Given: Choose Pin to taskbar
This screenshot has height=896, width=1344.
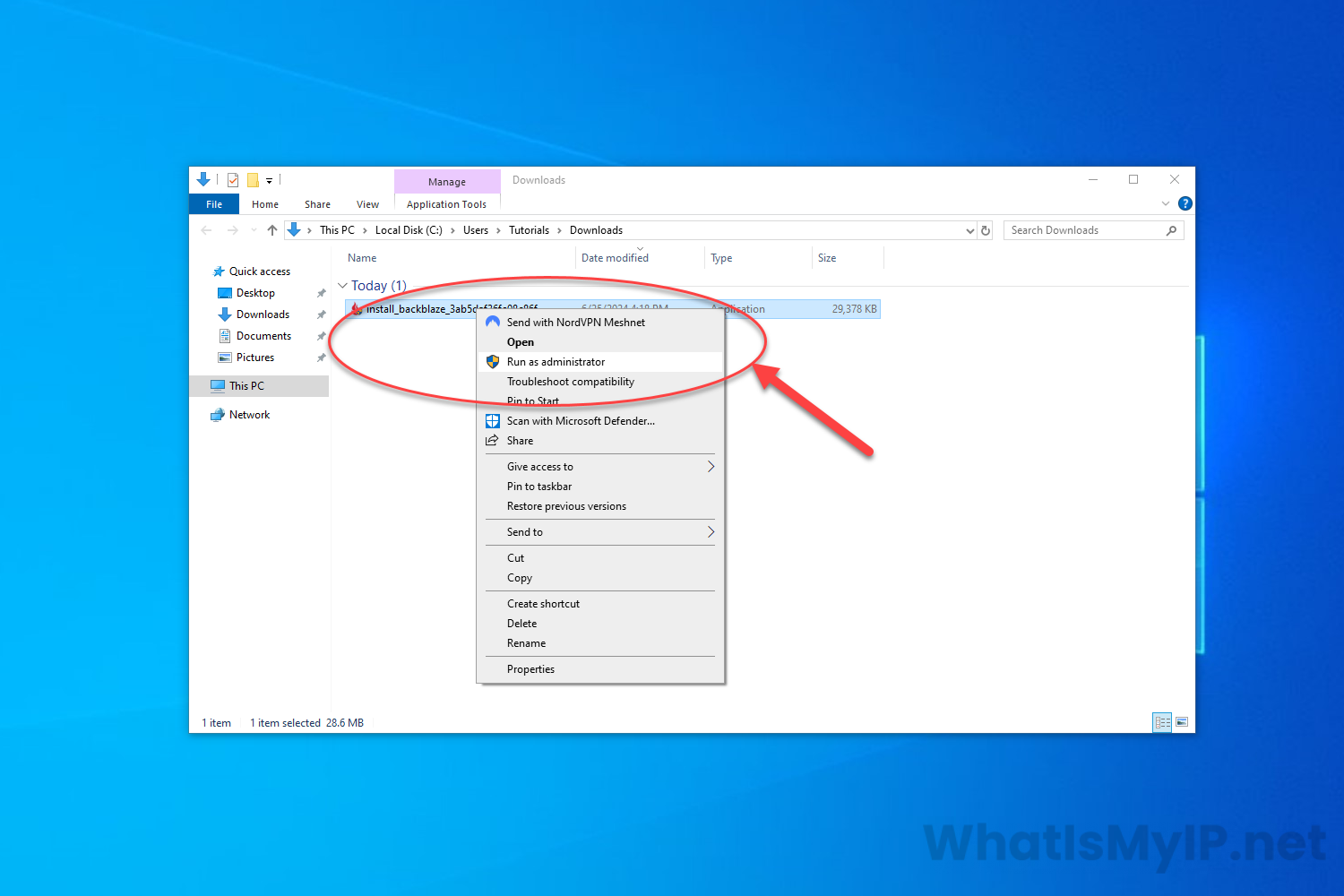Looking at the screenshot, I should tap(600, 487).
